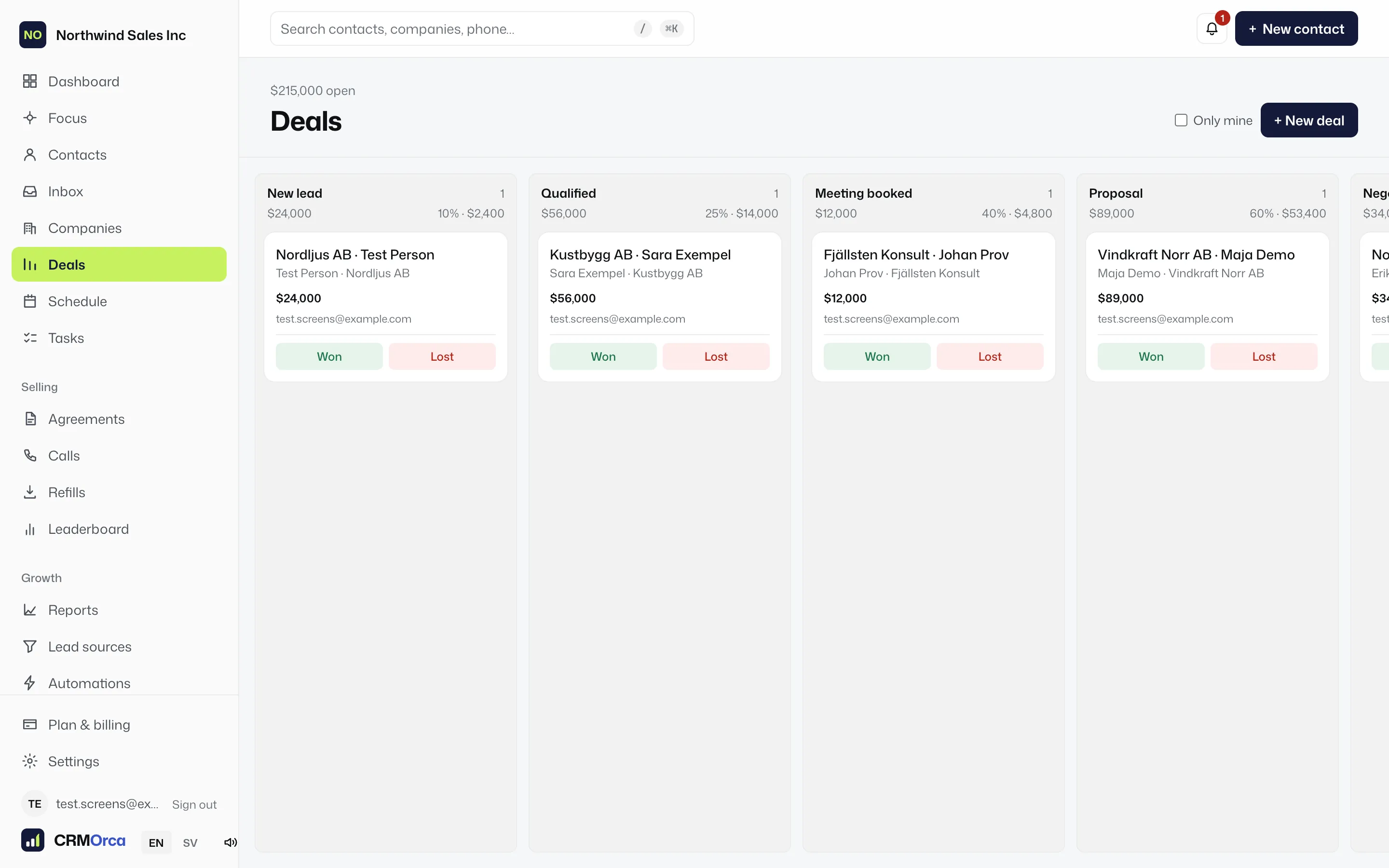Click the Focus crosshair icon
The height and width of the screenshot is (868, 1389).
(x=30, y=118)
